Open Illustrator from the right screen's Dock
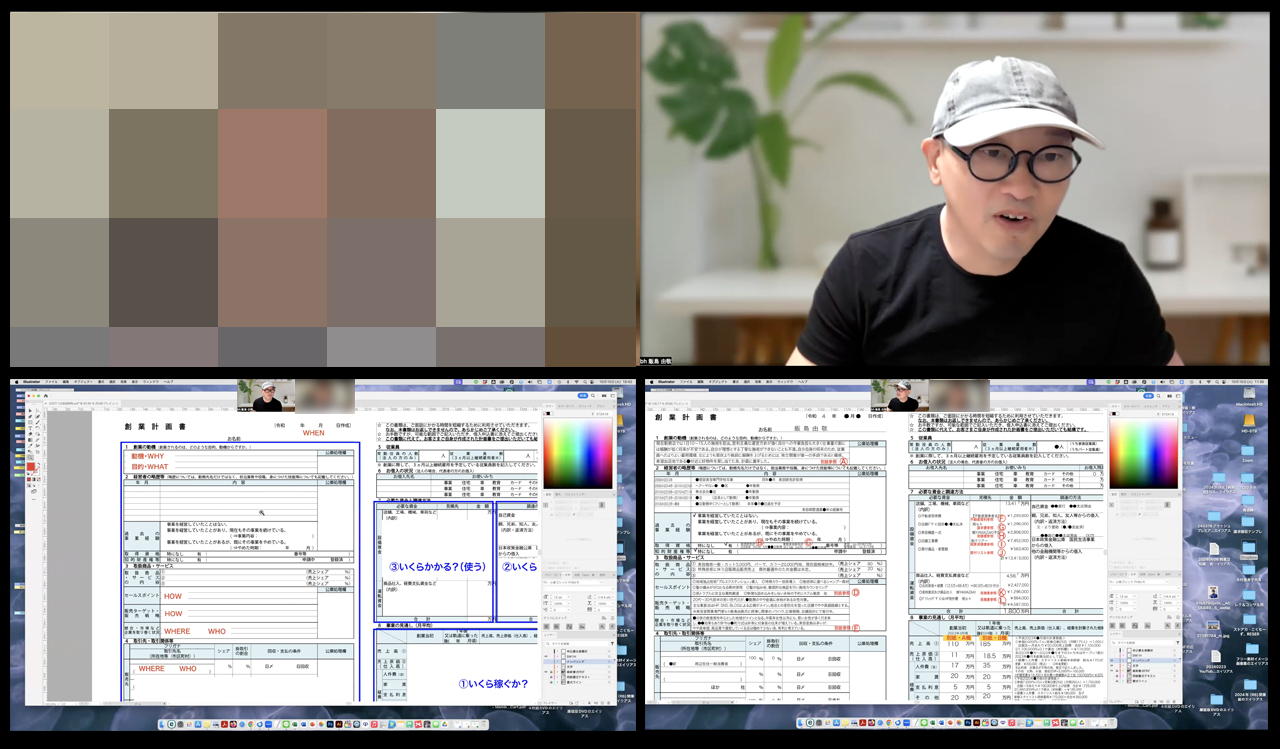 click(x=977, y=724)
